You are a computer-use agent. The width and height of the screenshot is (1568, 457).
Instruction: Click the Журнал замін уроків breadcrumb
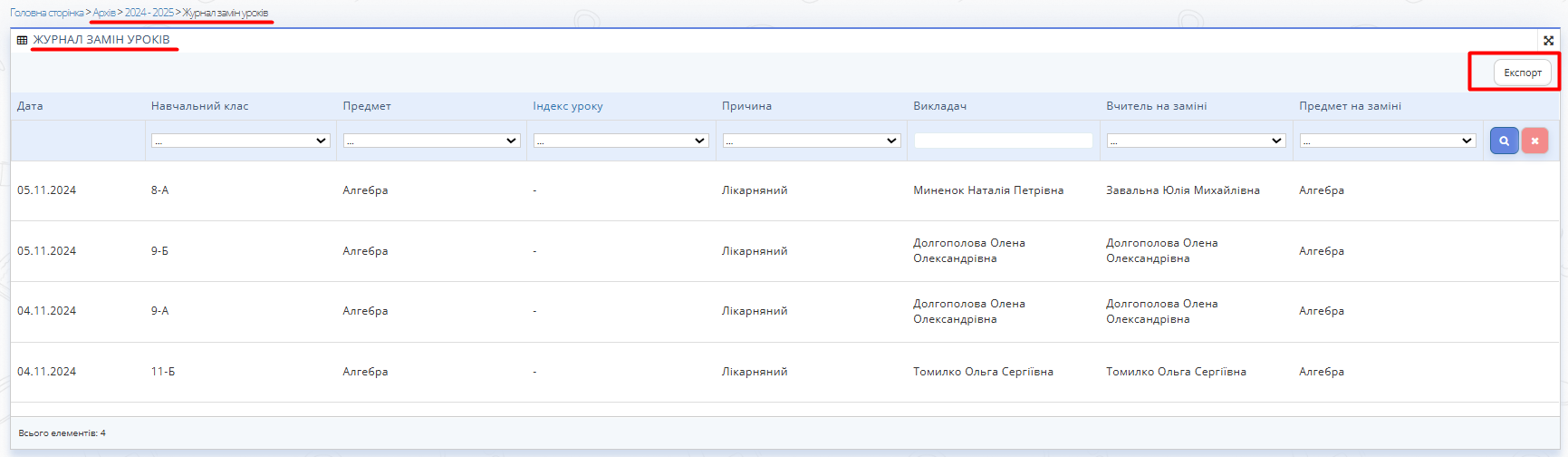pyautogui.click(x=226, y=13)
